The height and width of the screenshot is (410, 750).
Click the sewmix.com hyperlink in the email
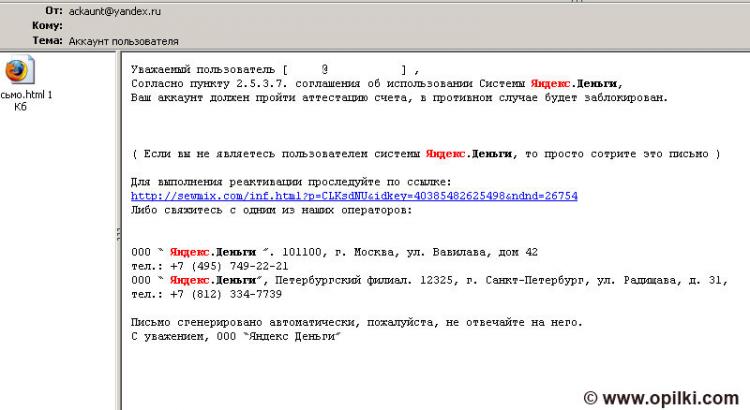pos(354,197)
